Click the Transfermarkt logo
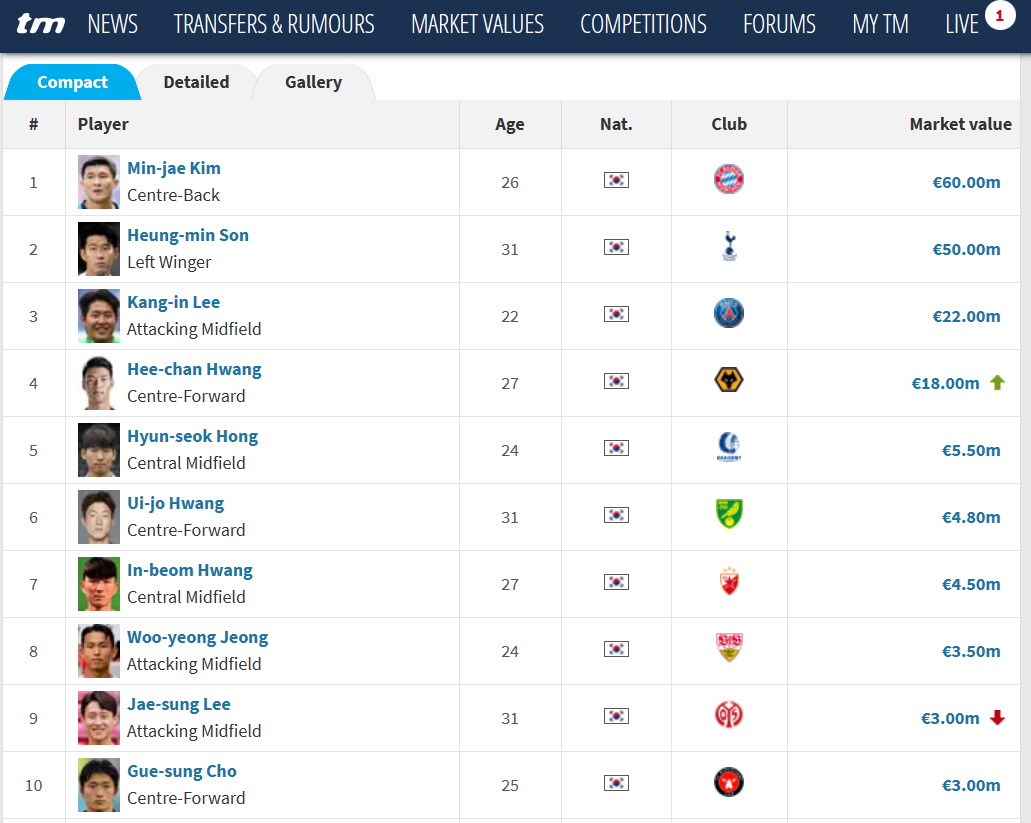1031x823 pixels. [x=41, y=24]
